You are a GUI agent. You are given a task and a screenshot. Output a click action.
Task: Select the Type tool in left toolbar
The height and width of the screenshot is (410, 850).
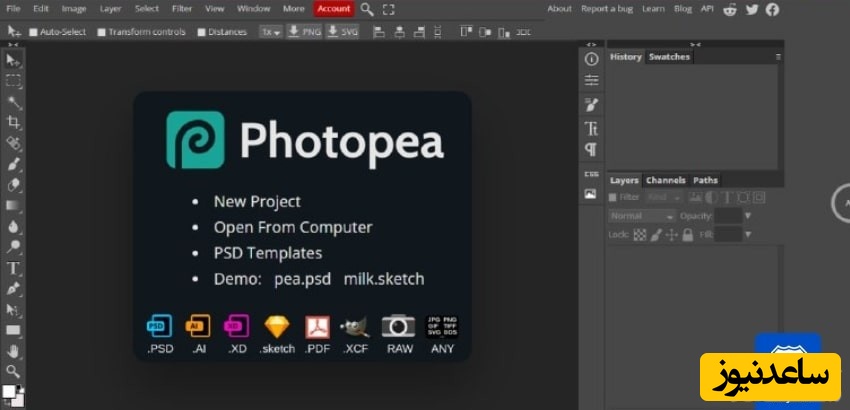[x=14, y=268]
